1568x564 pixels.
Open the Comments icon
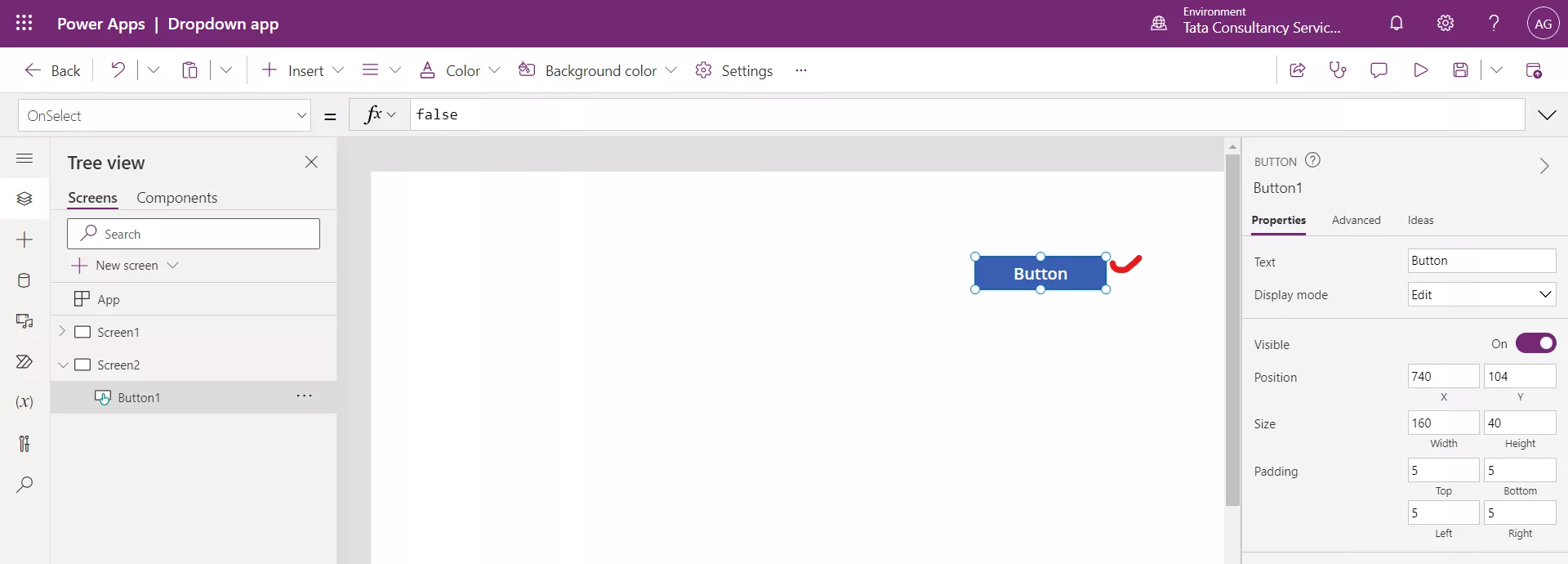pyautogui.click(x=1379, y=70)
